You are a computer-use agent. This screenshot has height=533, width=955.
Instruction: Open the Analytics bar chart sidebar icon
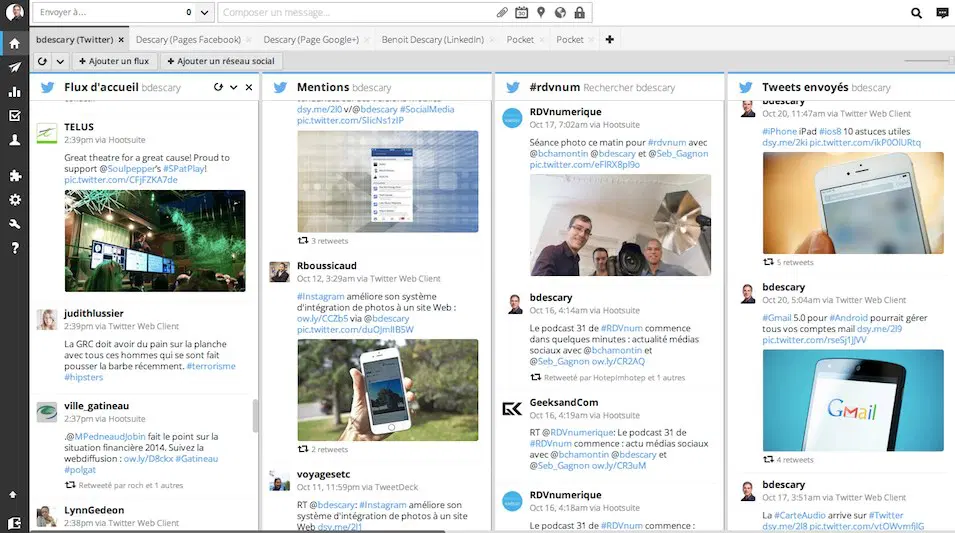pyautogui.click(x=15, y=91)
